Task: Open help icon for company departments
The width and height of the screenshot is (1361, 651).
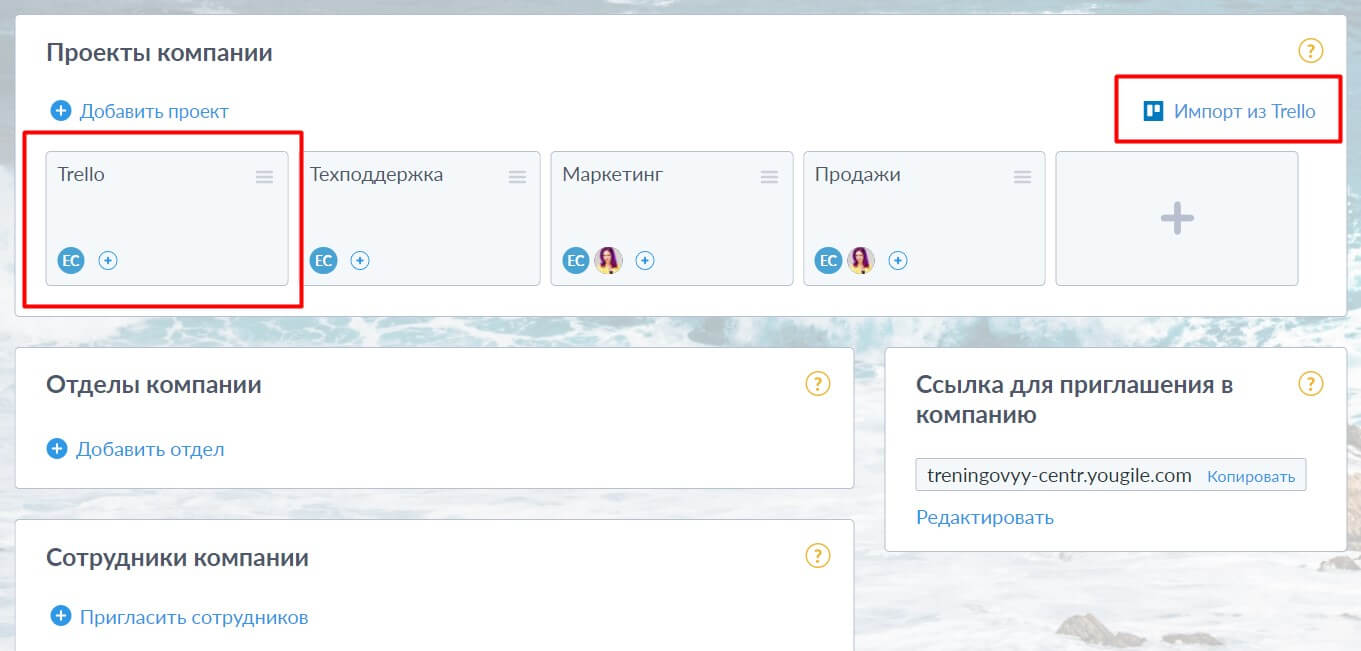Action: click(818, 384)
